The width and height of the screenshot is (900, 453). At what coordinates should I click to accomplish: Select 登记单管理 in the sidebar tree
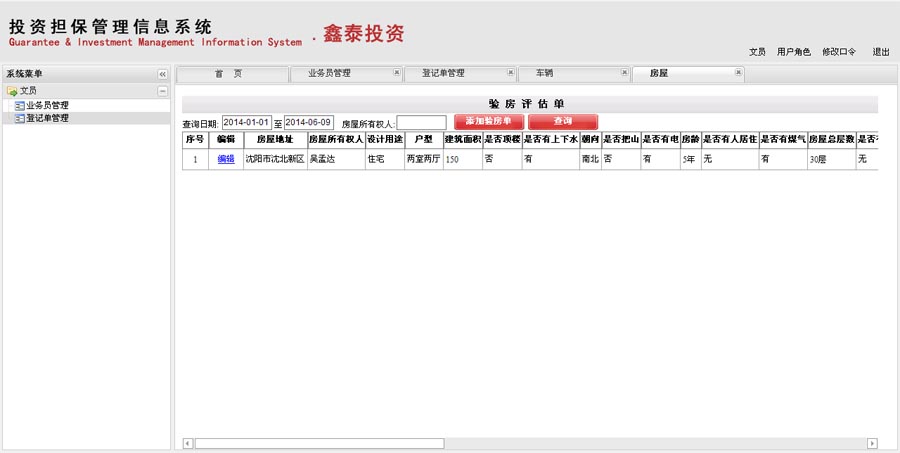tap(47, 118)
